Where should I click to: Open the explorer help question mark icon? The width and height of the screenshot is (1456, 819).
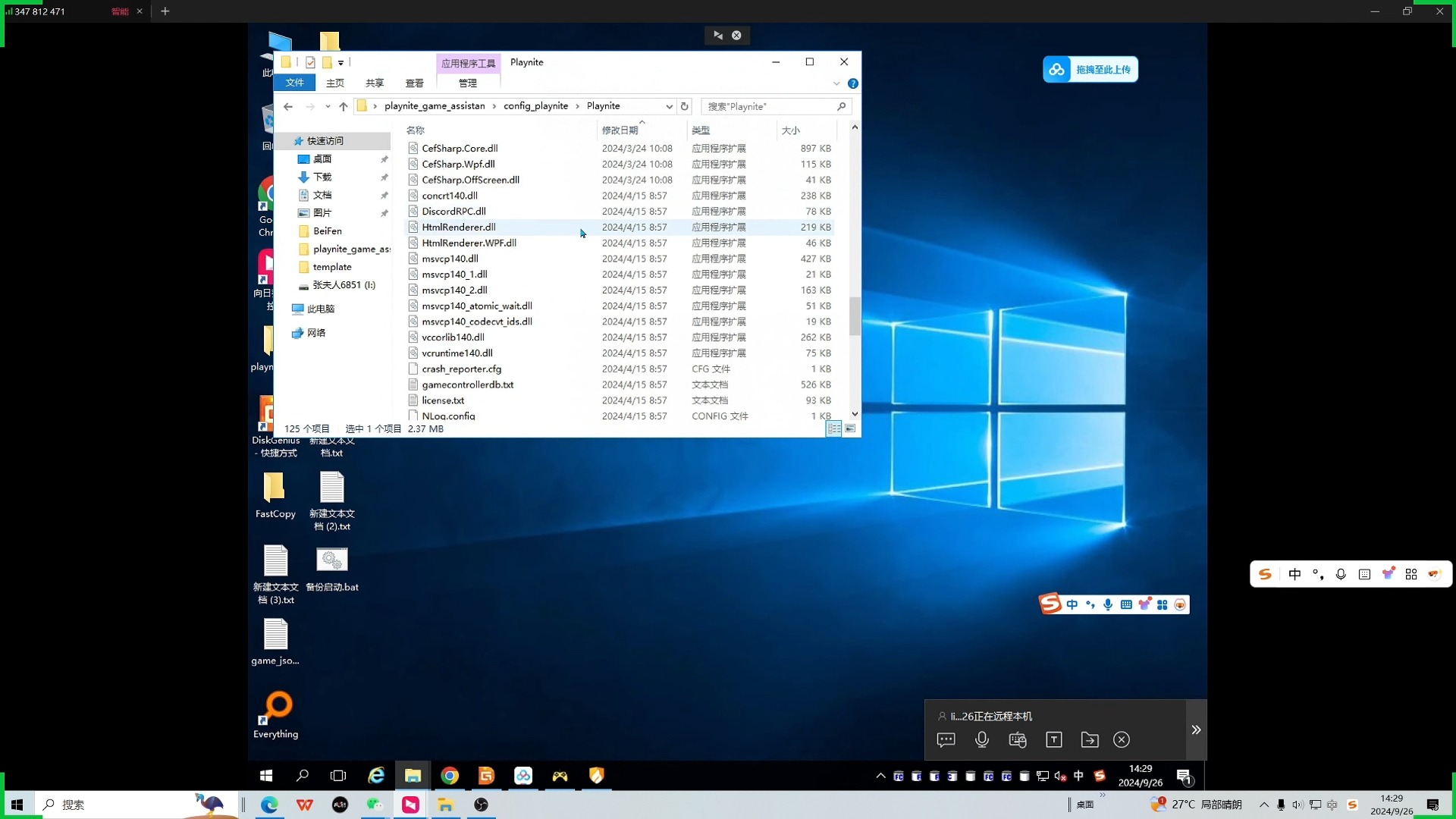coord(853,83)
